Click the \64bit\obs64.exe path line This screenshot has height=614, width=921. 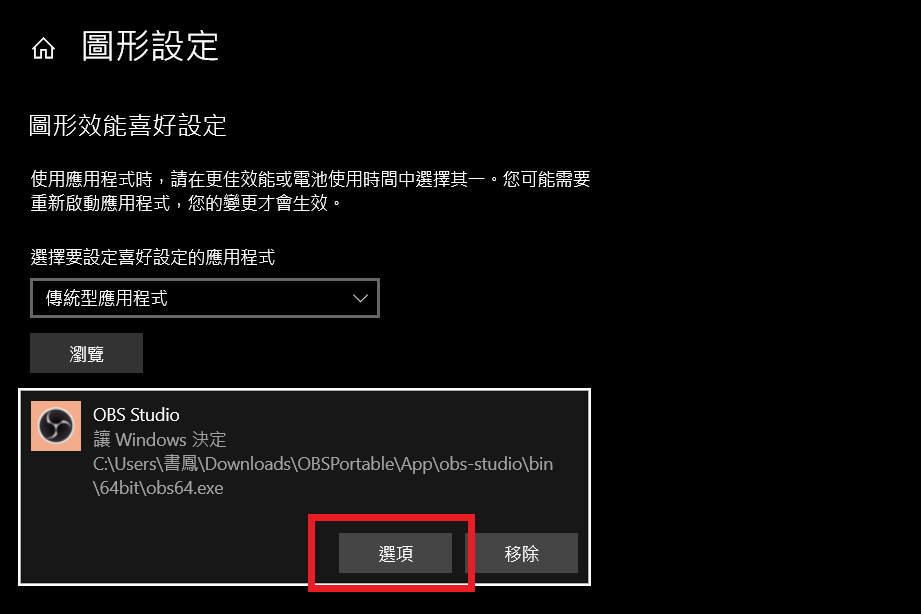(158, 488)
